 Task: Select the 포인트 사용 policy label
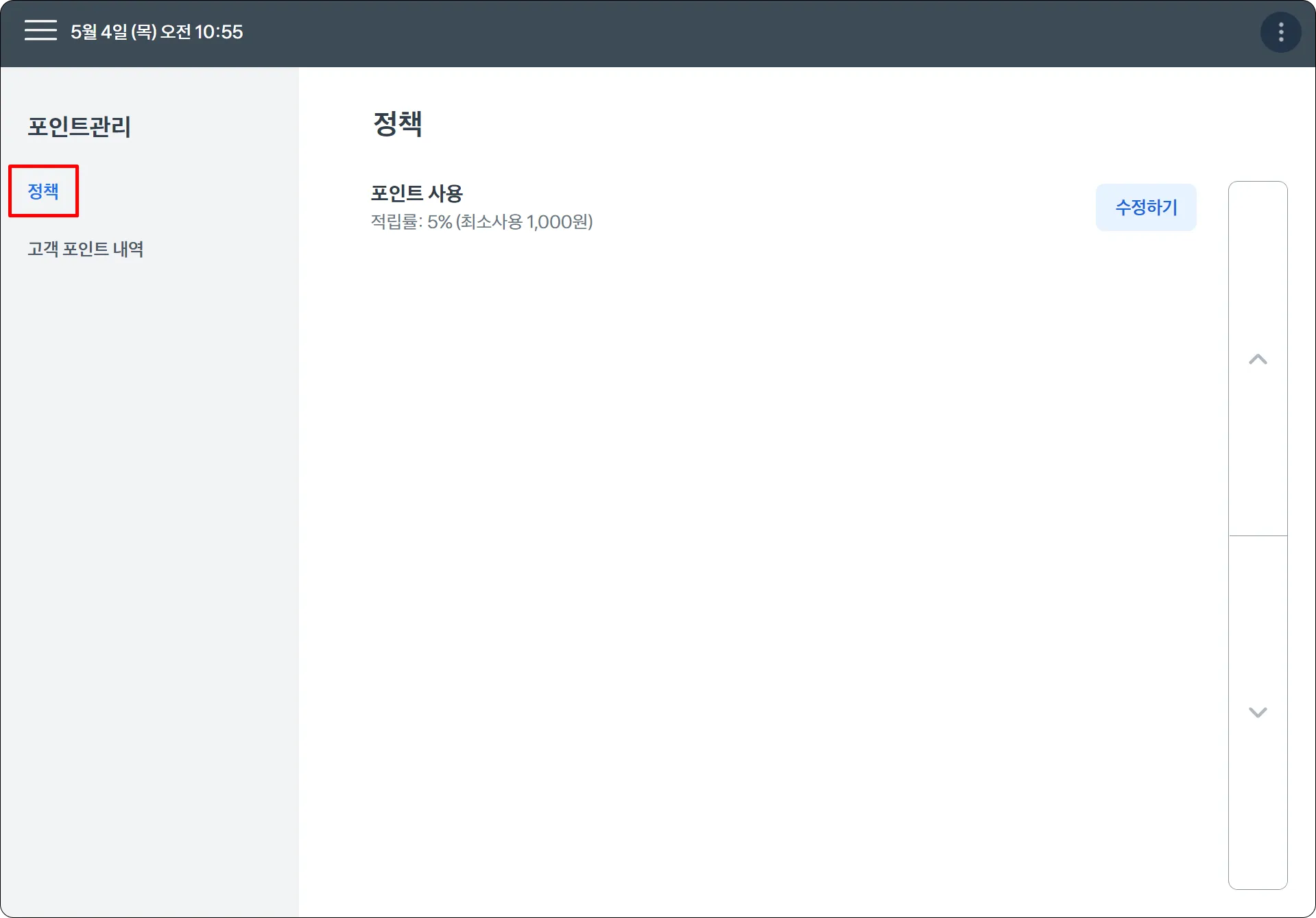tap(416, 193)
